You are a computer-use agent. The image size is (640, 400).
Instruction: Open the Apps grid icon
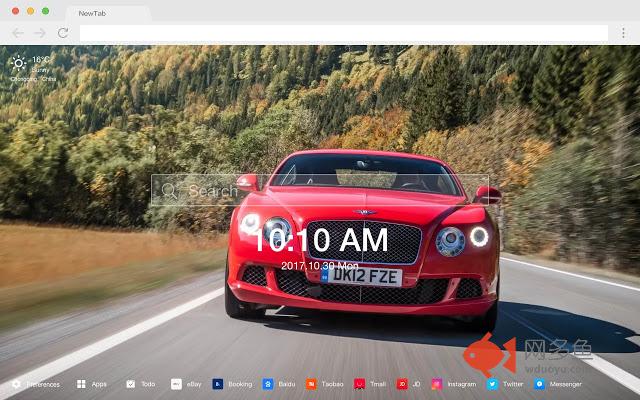tap(81, 384)
